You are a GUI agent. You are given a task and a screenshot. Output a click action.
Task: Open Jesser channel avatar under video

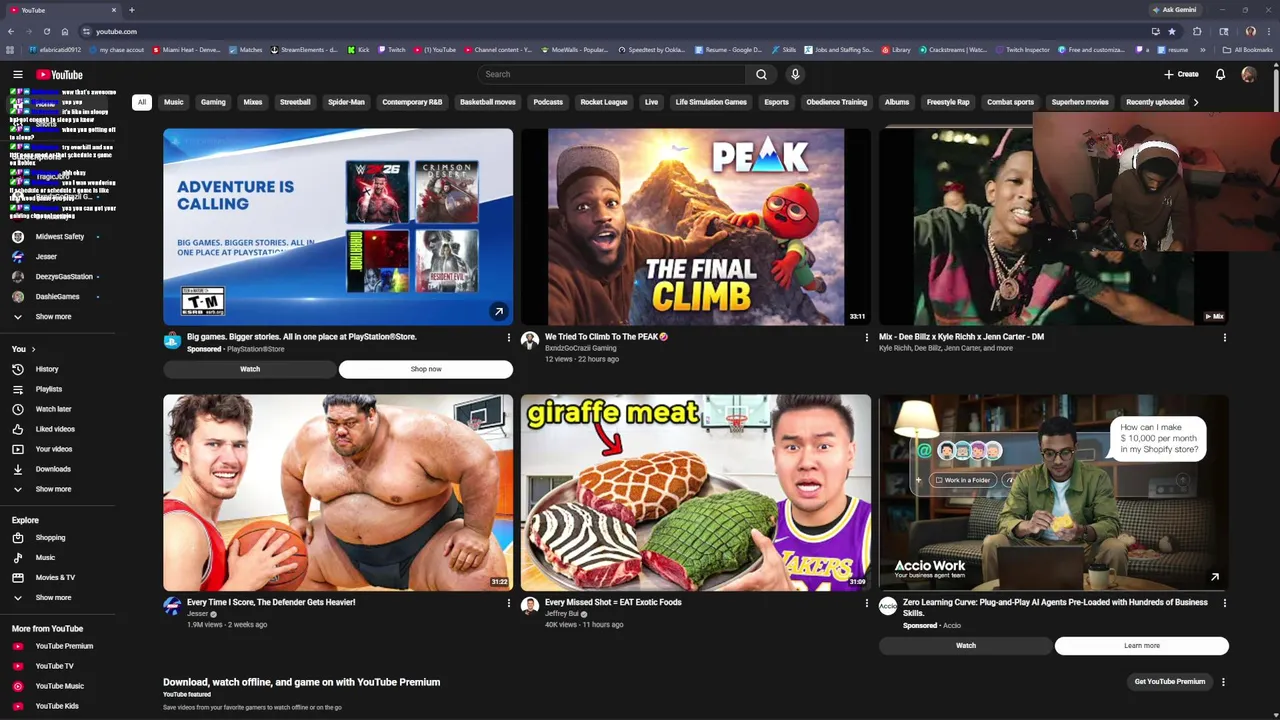coord(172,606)
